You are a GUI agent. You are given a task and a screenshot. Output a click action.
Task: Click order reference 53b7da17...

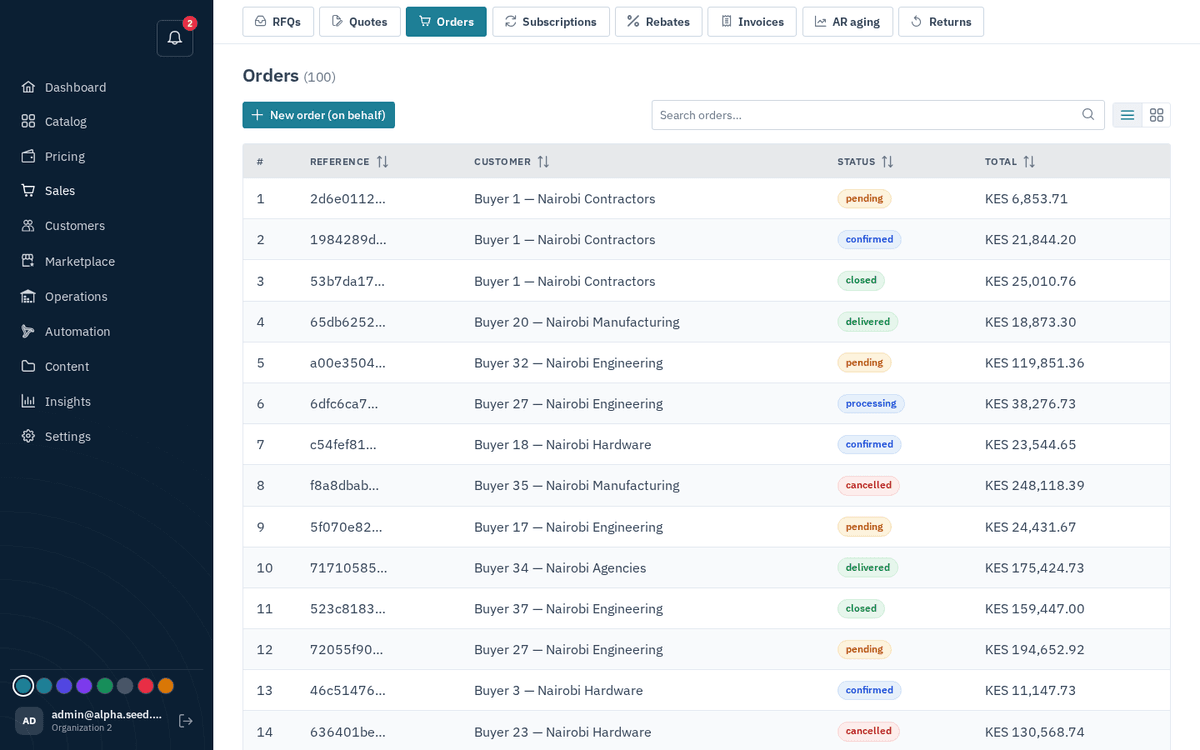[347, 281]
